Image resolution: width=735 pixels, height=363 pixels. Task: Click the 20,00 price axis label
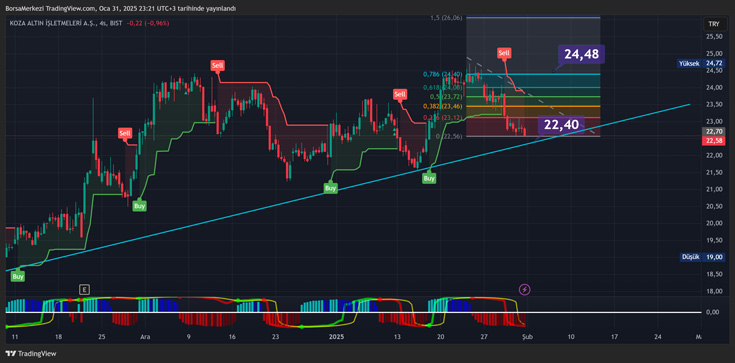pos(714,224)
